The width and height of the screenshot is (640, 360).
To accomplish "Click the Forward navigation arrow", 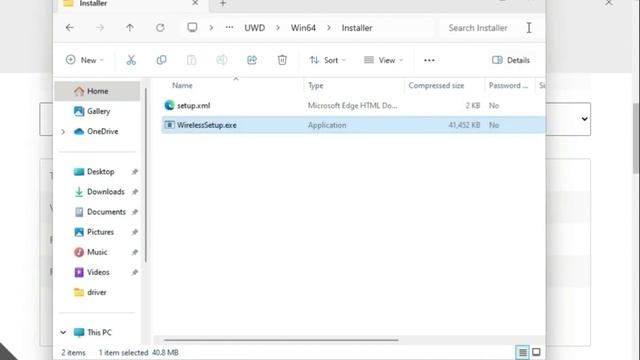I will click(100, 28).
